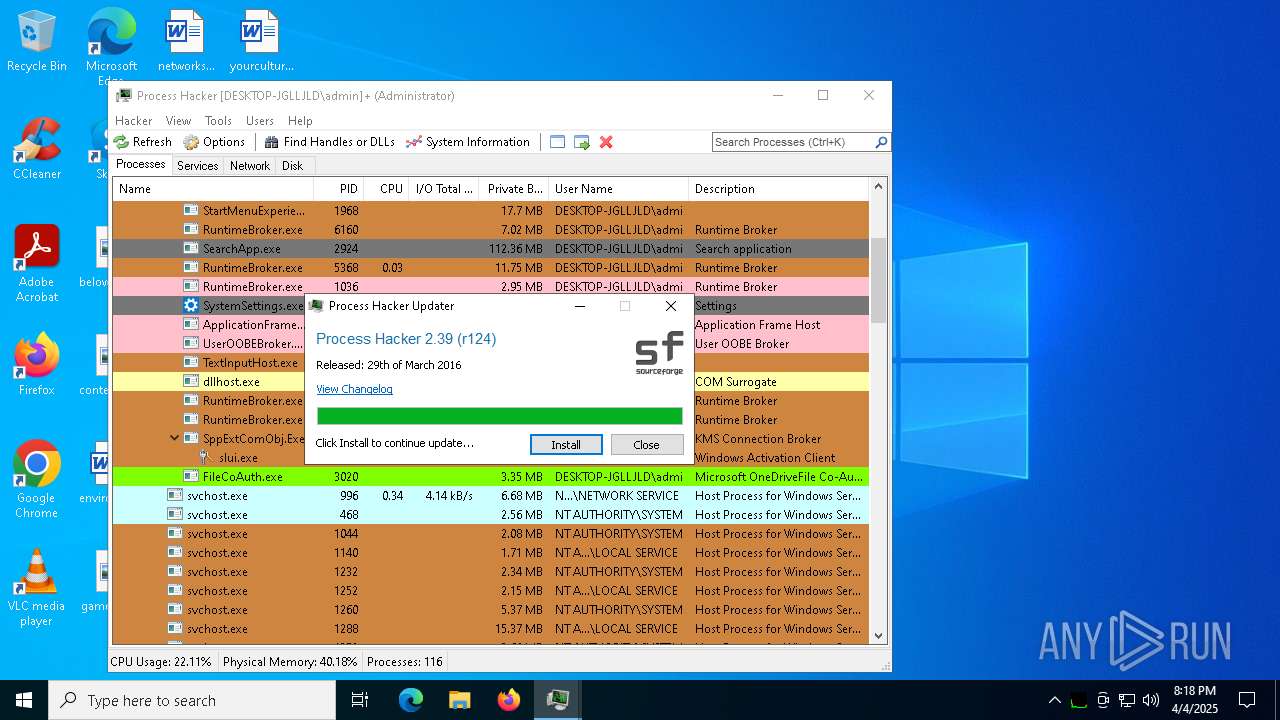The image size is (1280, 720).
Task: Click Close in the updater dialog
Action: tap(646, 445)
